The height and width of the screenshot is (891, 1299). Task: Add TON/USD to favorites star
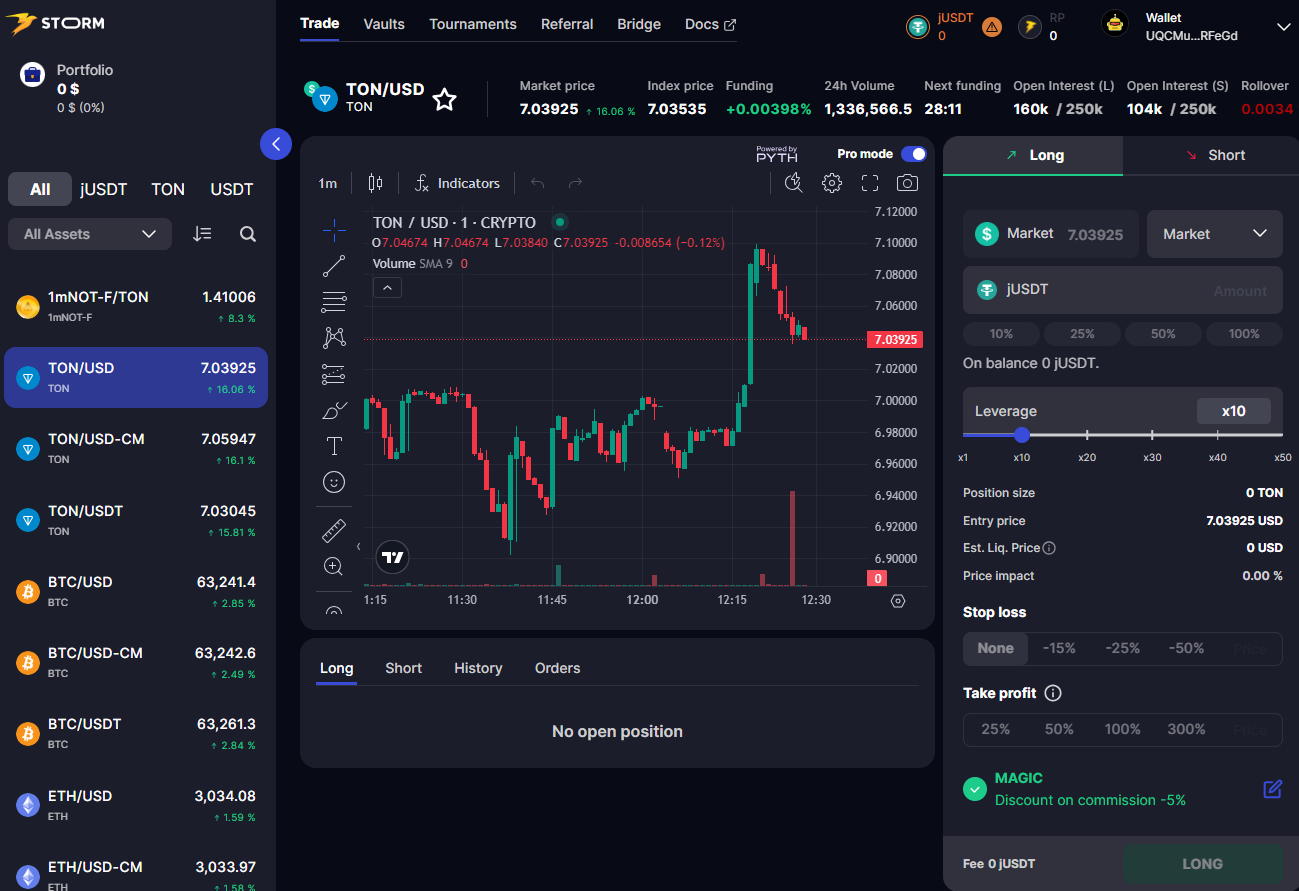[444, 99]
